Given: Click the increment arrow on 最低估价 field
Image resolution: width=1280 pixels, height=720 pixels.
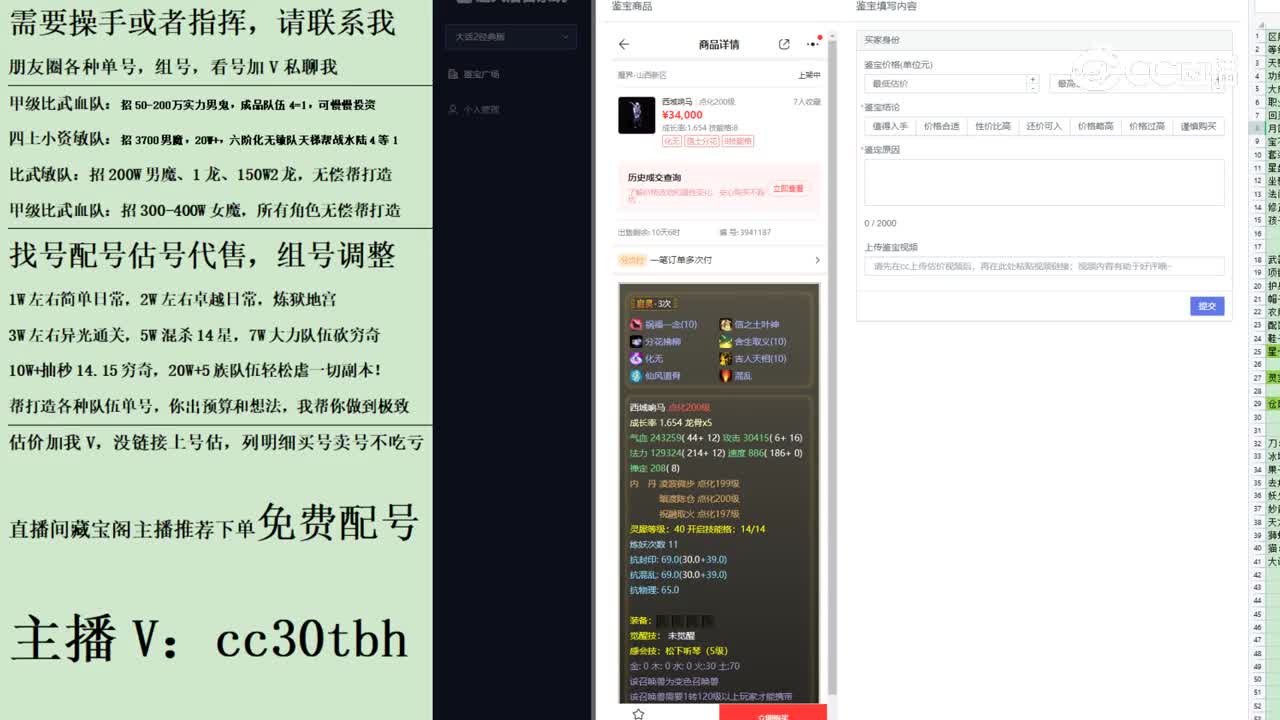Looking at the screenshot, I should coord(1033,79).
